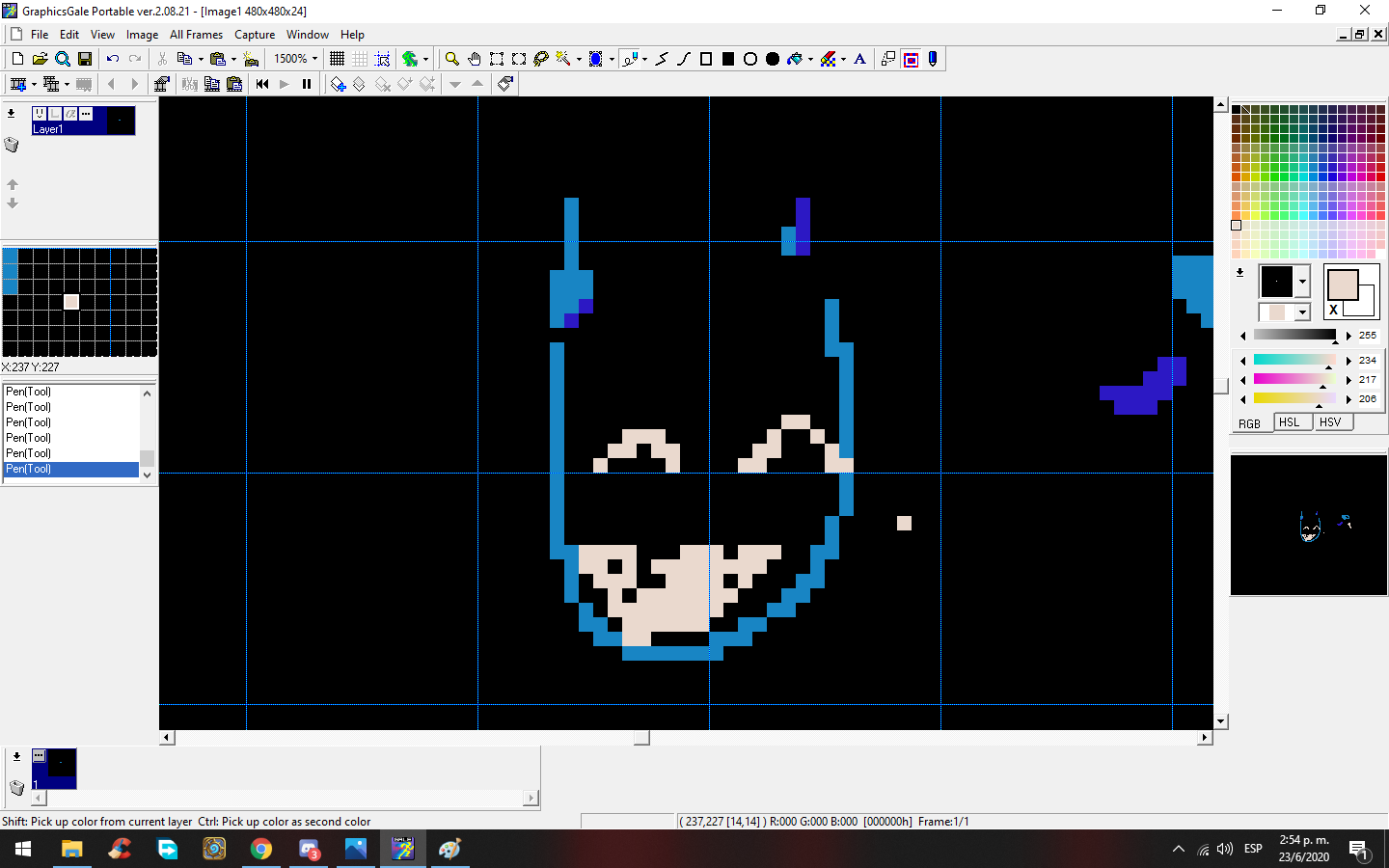Select the Zoom magnifier tool
This screenshot has height=868, width=1389.
(x=451, y=59)
